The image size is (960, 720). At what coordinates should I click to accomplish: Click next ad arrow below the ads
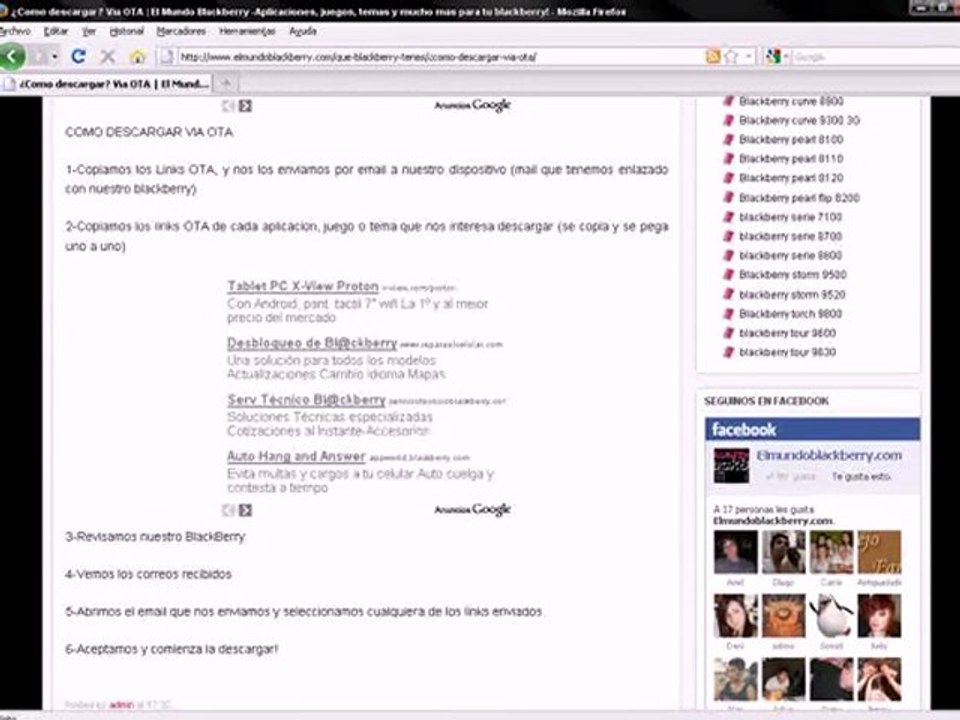coord(246,510)
